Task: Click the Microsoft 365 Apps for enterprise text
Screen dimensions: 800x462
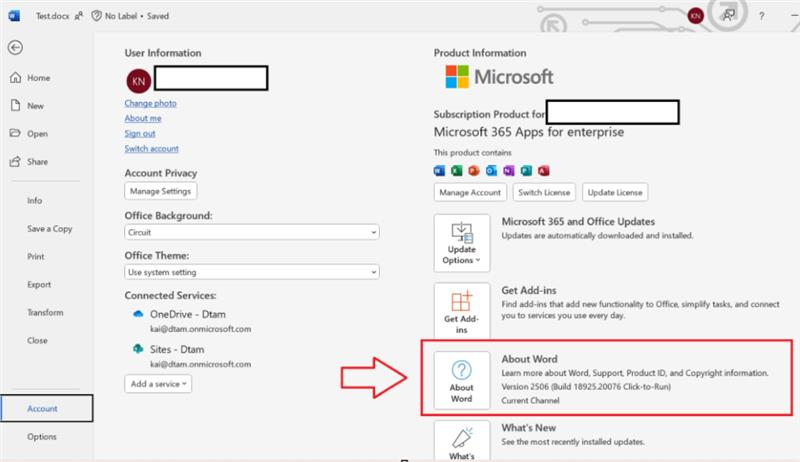Action: pyautogui.click(x=529, y=132)
